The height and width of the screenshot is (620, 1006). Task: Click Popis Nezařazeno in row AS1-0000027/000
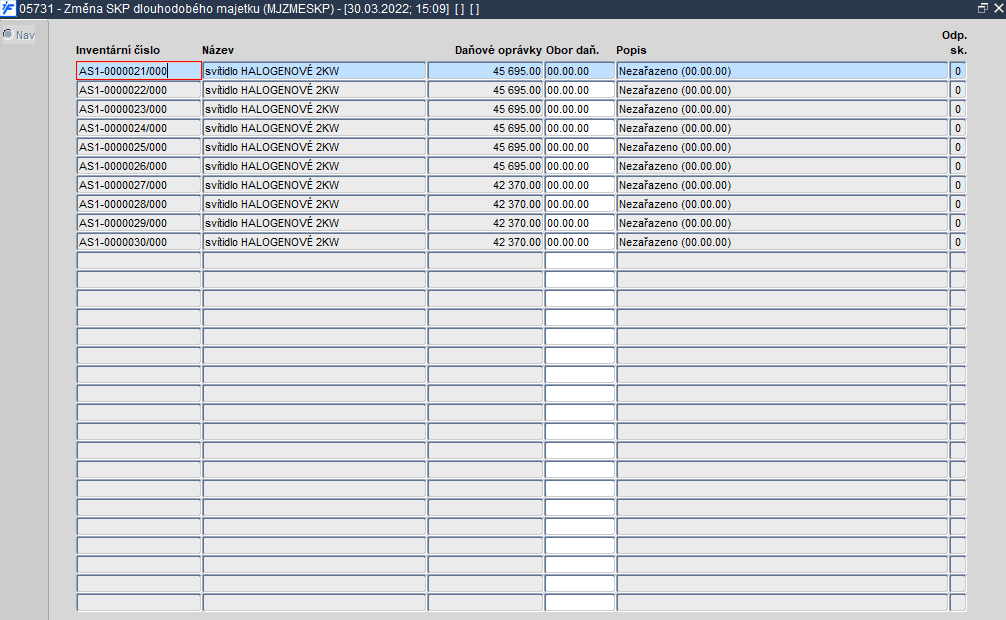pos(781,185)
